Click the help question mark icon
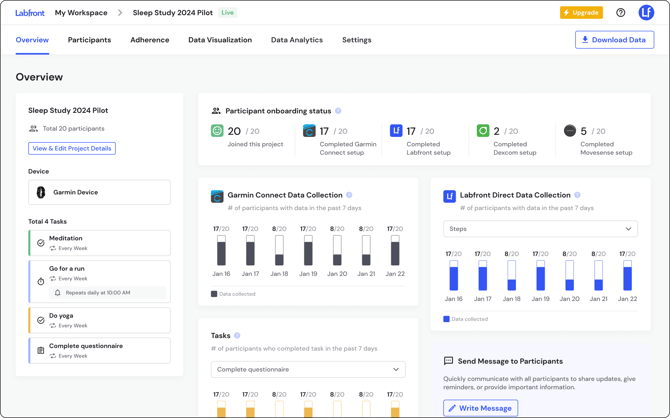 click(x=620, y=13)
